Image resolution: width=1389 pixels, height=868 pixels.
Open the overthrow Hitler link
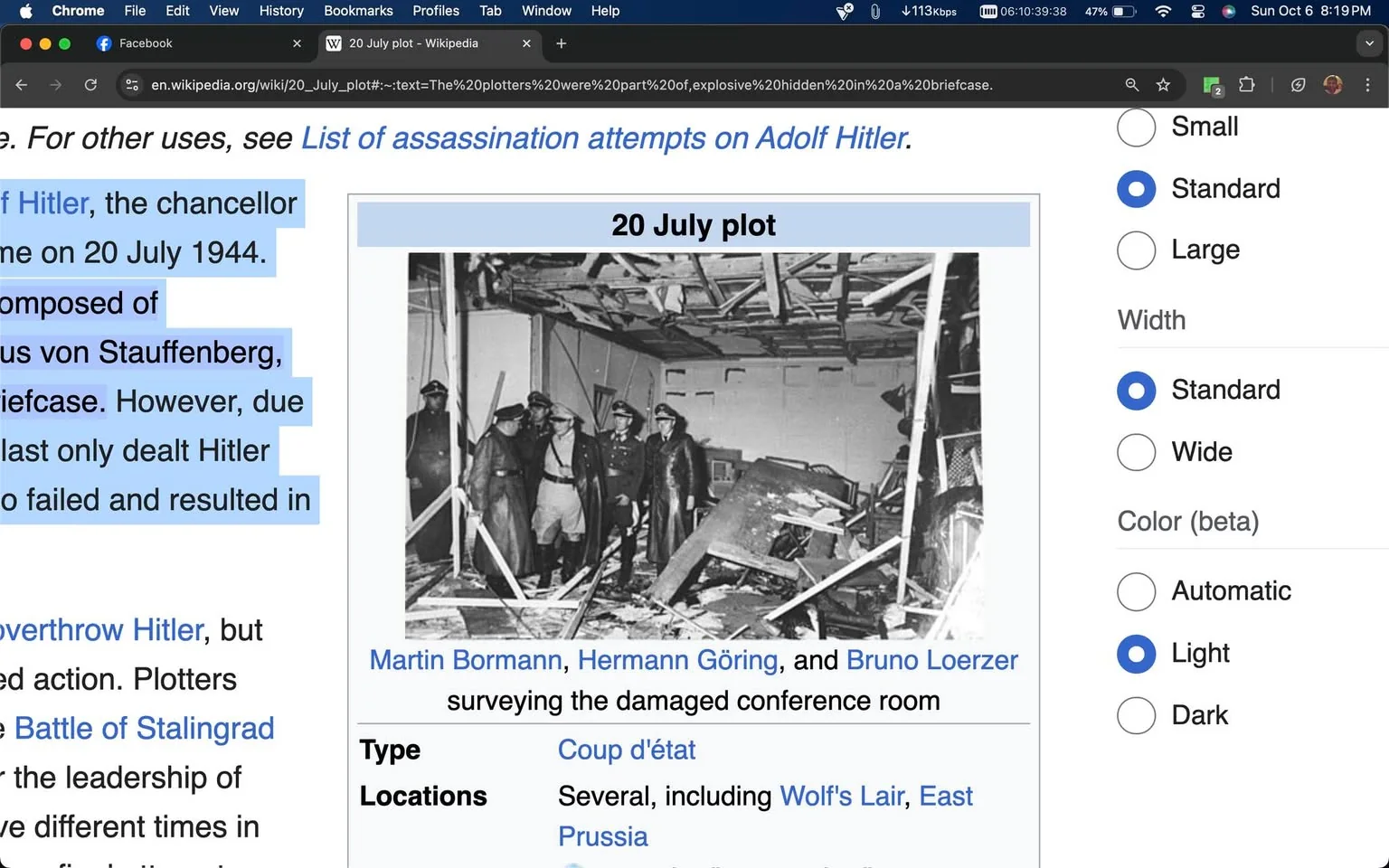click(101, 630)
